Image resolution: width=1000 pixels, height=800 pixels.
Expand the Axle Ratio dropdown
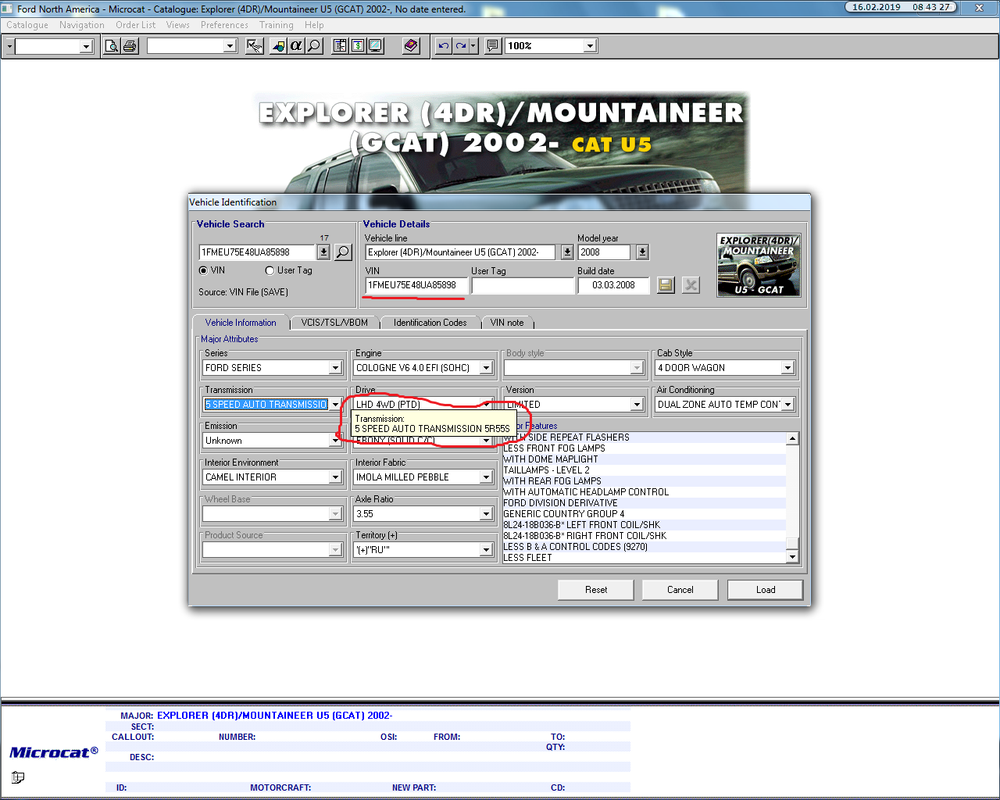tap(486, 514)
